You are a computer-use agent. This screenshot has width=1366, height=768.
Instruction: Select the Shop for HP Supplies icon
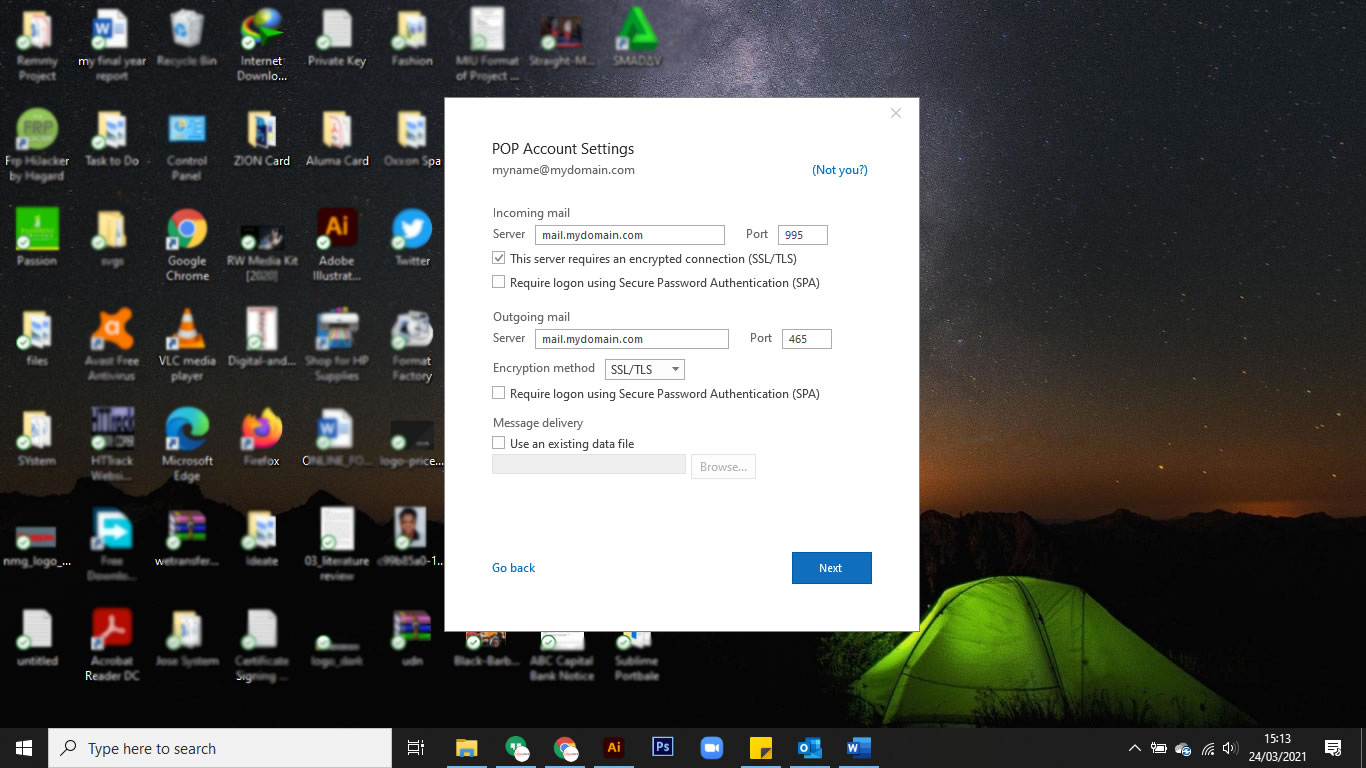coord(337,345)
